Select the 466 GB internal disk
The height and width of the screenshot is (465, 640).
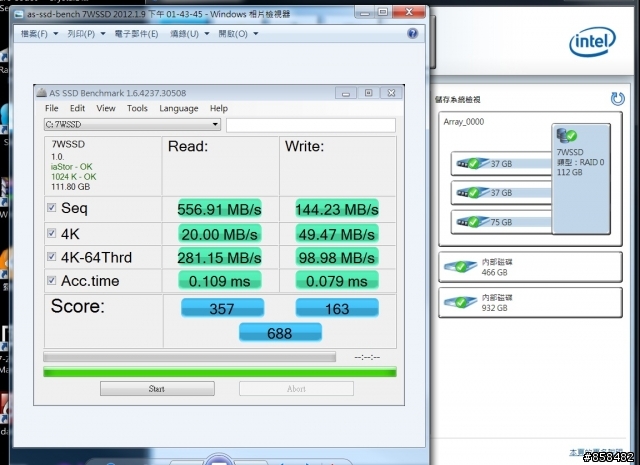[x=530, y=267]
